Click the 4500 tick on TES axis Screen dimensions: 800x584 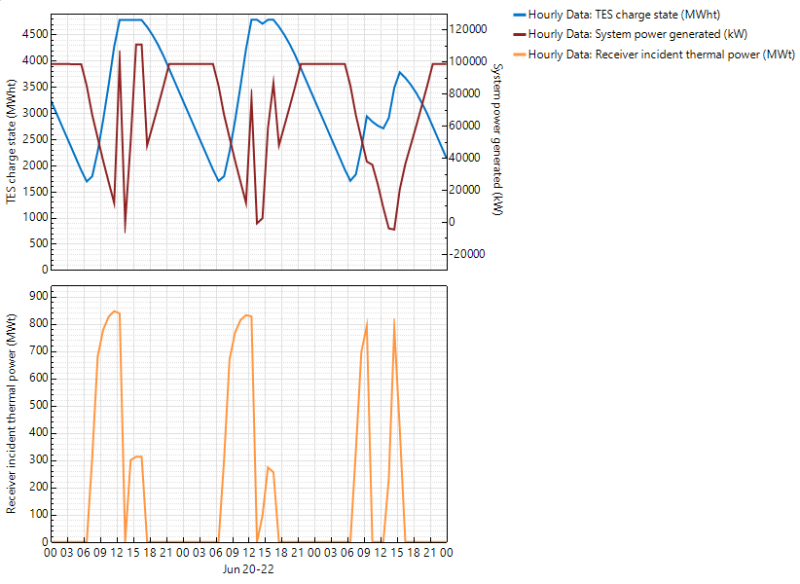point(32,34)
